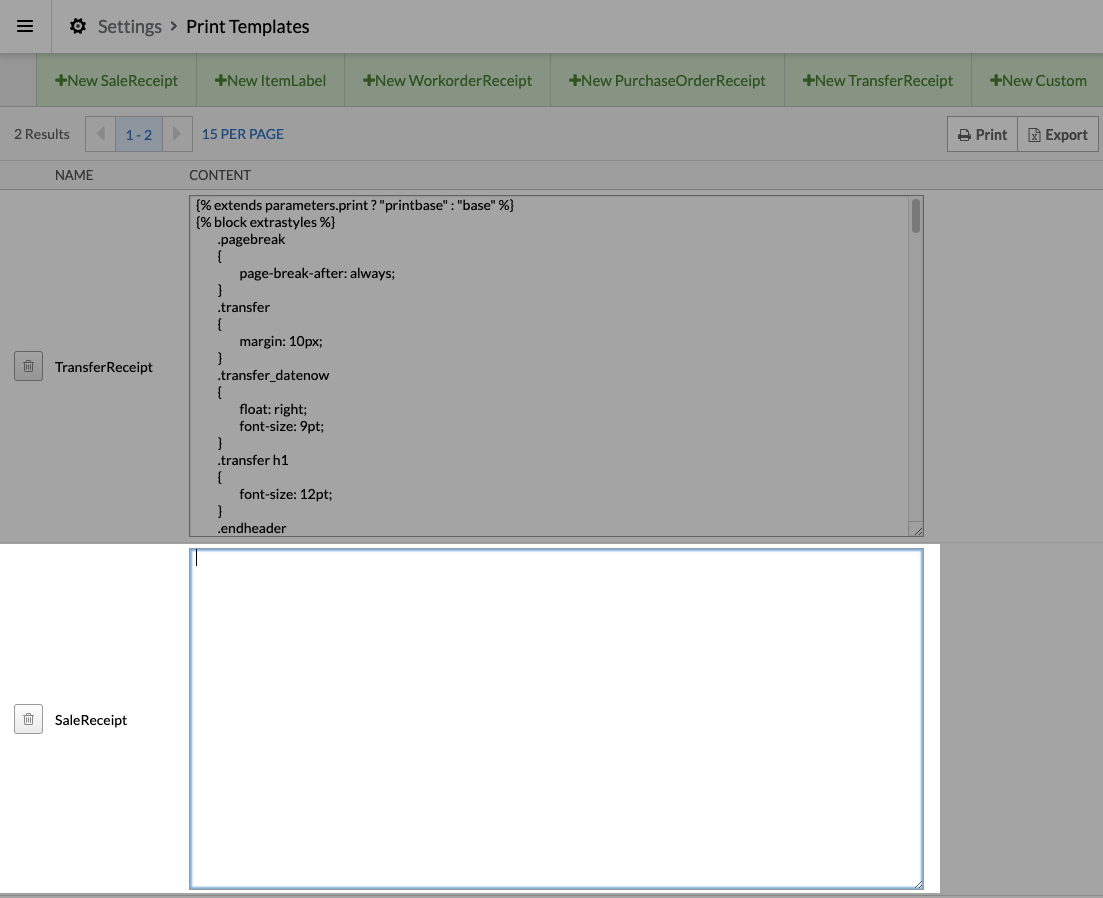
Task: Delete the SaleReceipt template via trash icon
Action: (x=28, y=719)
